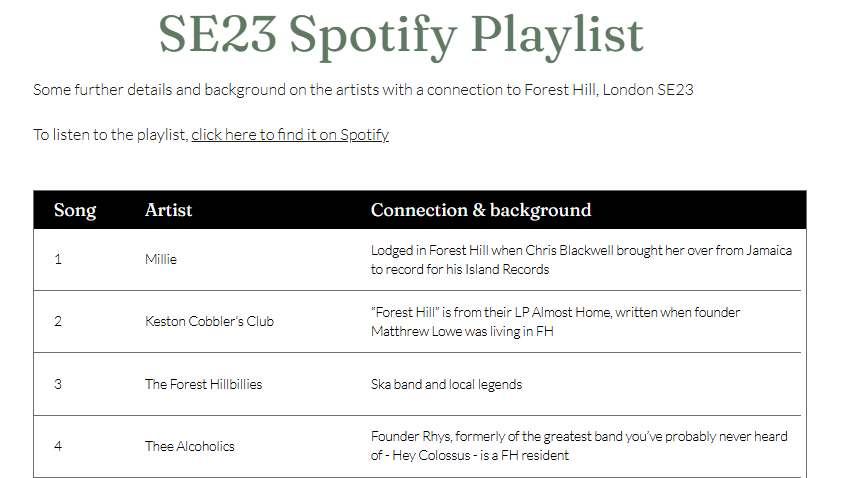Click the Hey Colossus founder description text
841x478 pixels.
(x=579, y=446)
